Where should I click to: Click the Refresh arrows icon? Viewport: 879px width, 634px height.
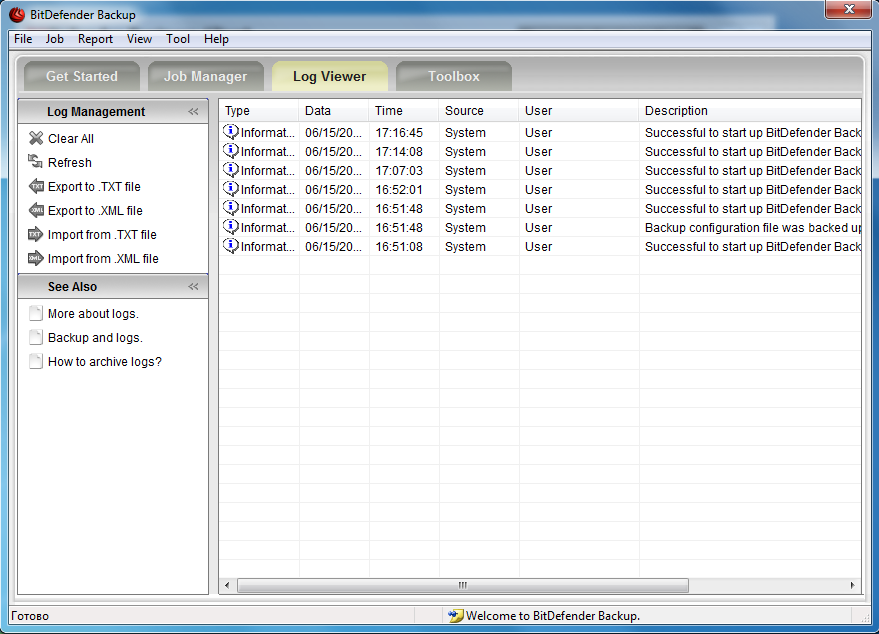pos(36,161)
